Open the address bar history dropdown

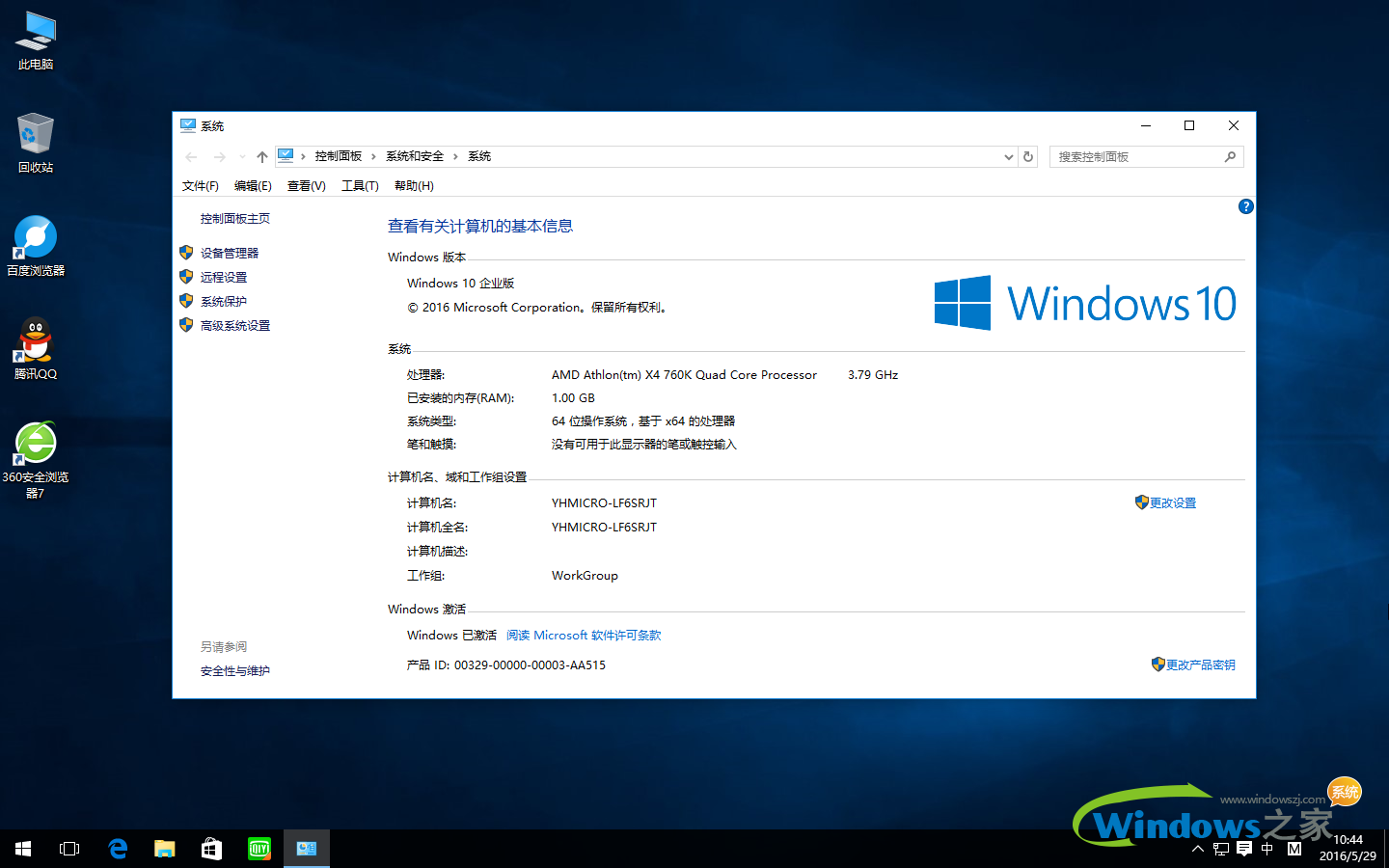coord(1007,156)
